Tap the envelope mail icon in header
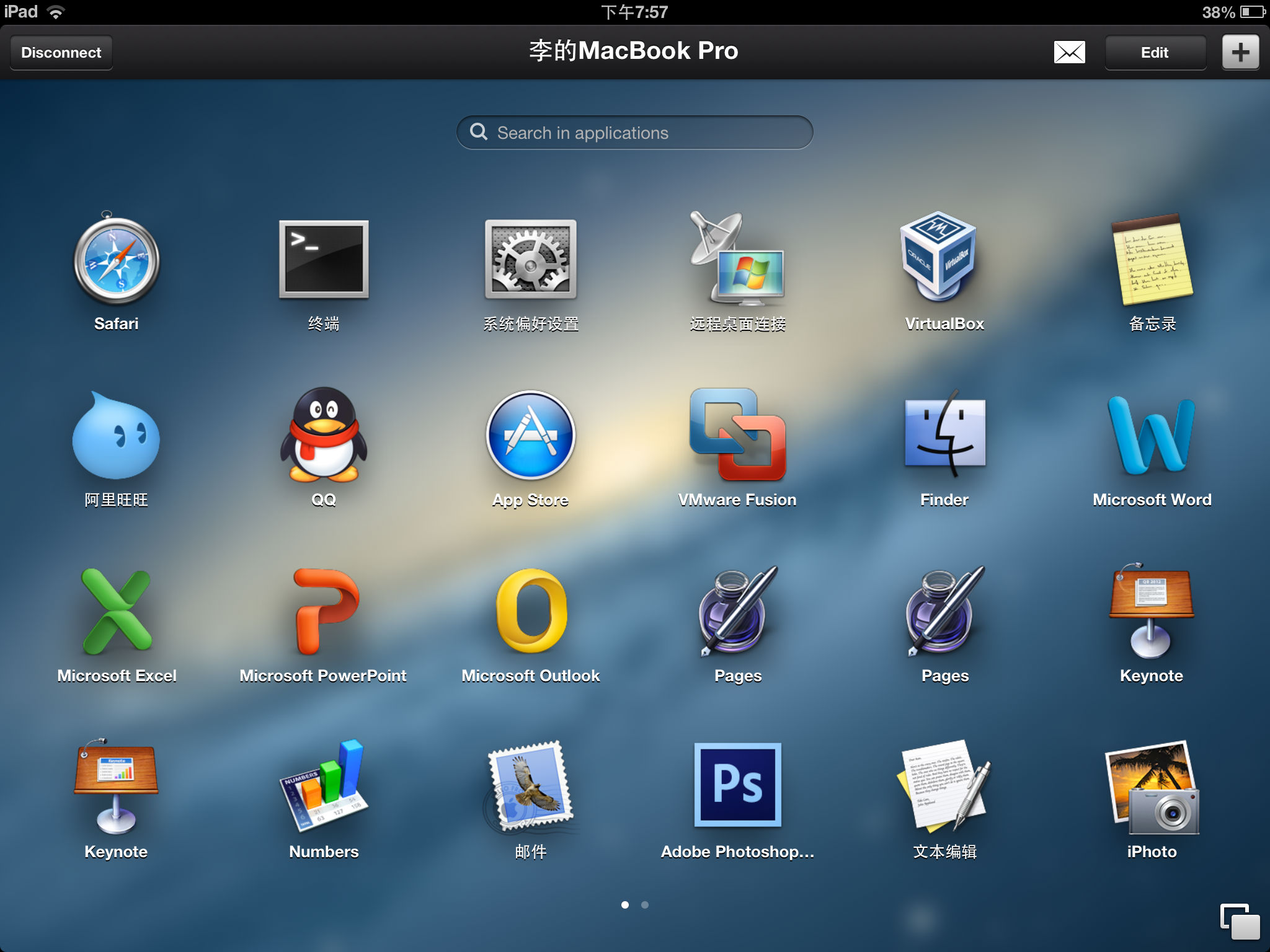 1069,53
